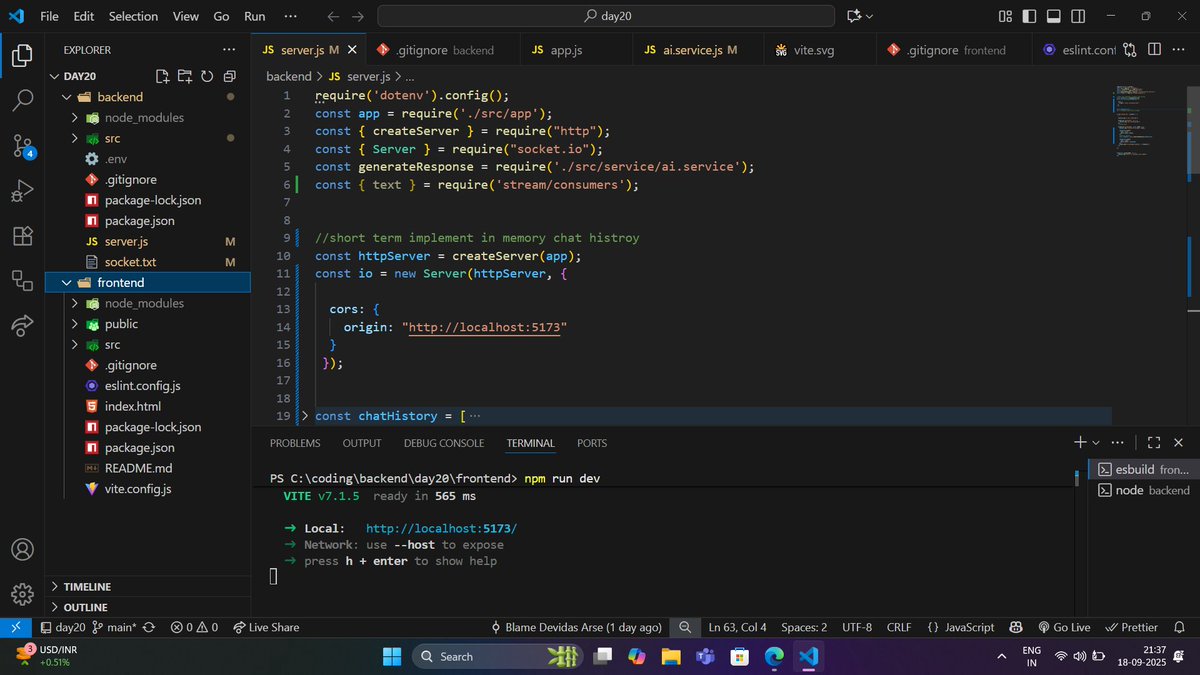Open Microsoft Edge from taskbar

(774, 656)
